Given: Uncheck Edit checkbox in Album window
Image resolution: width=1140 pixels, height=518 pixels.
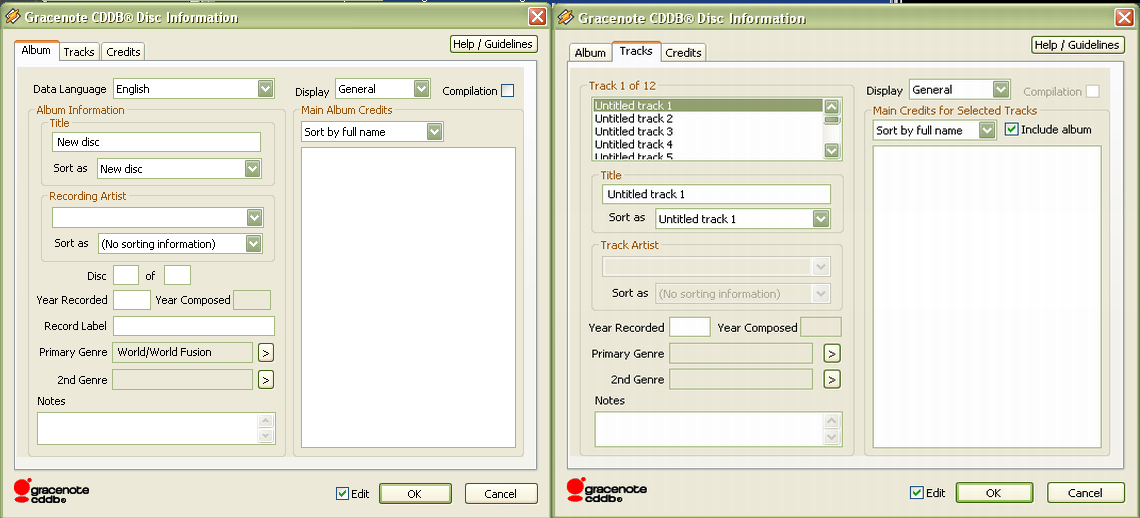Looking at the screenshot, I should [x=342, y=493].
